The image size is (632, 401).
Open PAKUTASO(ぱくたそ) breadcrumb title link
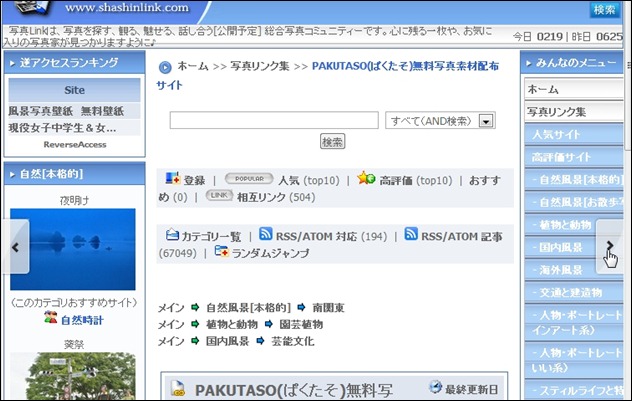pos(327,75)
